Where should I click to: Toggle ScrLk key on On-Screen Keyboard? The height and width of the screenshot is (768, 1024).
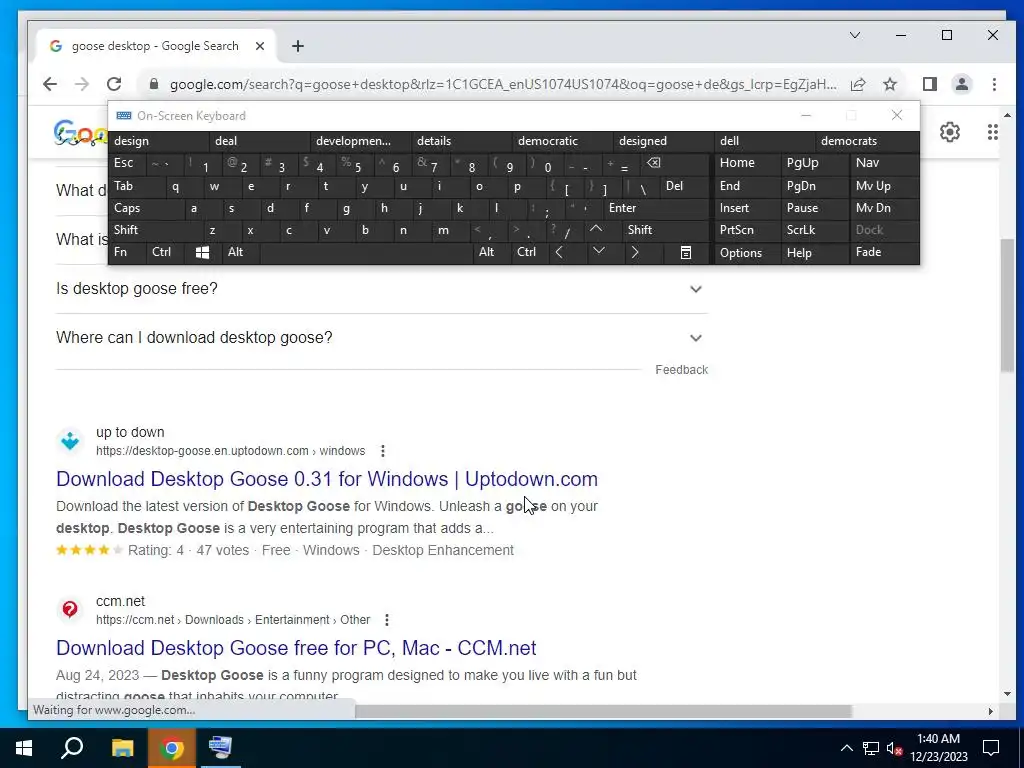click(x=814, y=230)
